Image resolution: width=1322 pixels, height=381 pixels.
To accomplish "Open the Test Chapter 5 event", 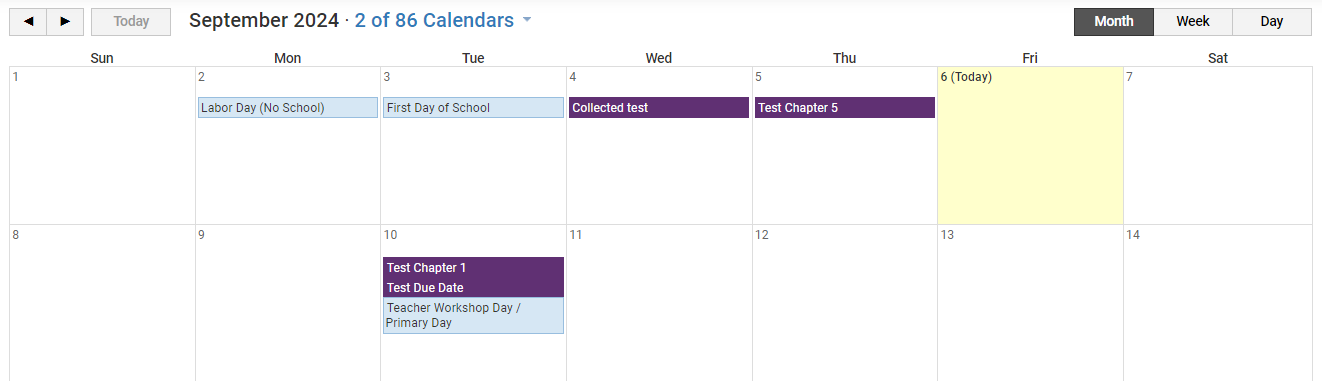I will pyautogui.click(x=844, y=108).
